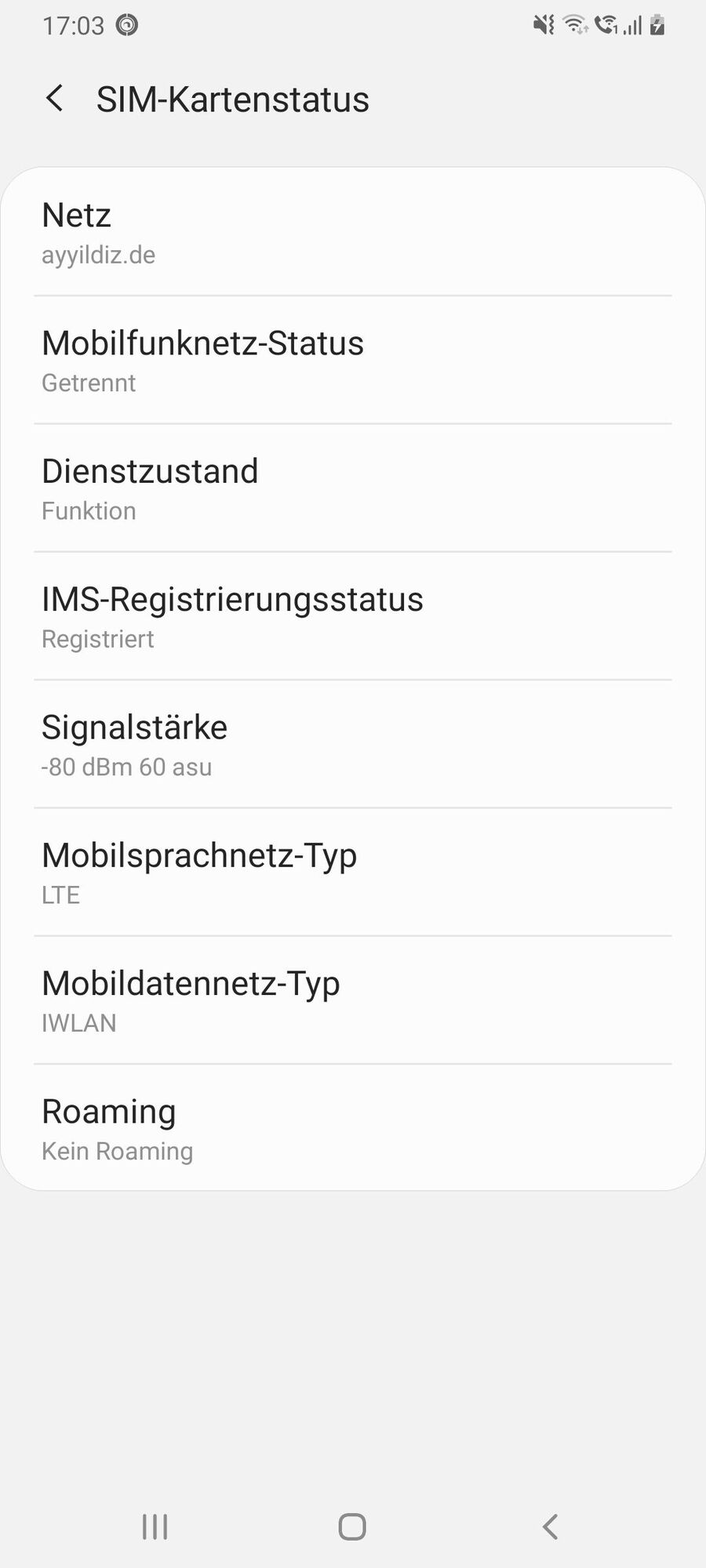This screenshot has width=706, height=1568.
Task: Tap the Wi-Fi calling status icon
Action: click(x=606, y=25)
